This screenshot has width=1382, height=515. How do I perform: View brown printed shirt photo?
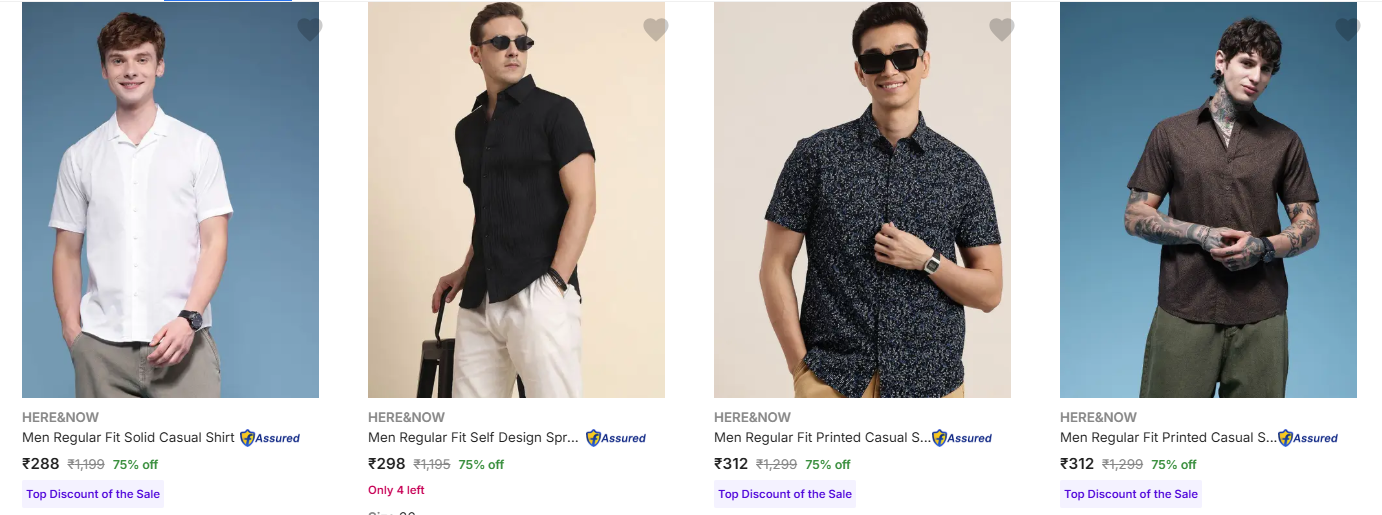pyautogui.click(x=1208, y=200)
